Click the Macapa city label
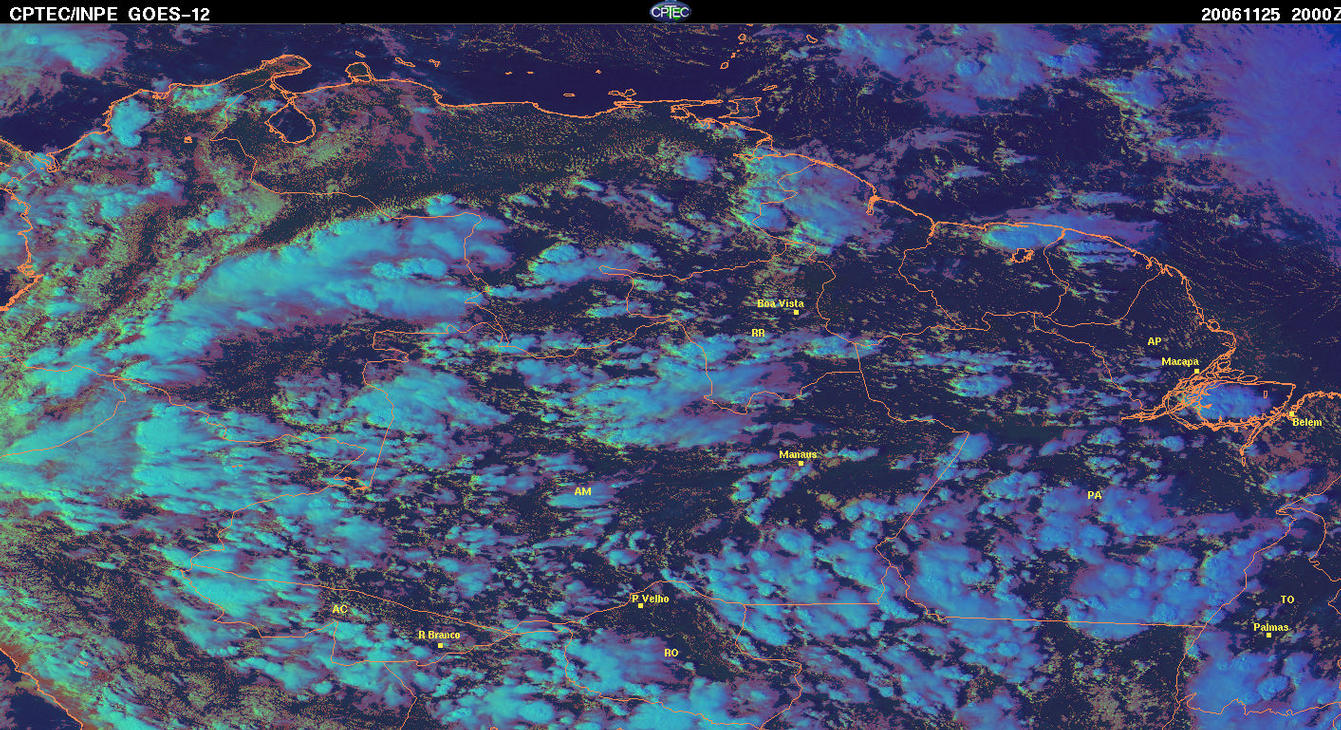Screen dimensions: 1341x730 (x=1180, y=362)
